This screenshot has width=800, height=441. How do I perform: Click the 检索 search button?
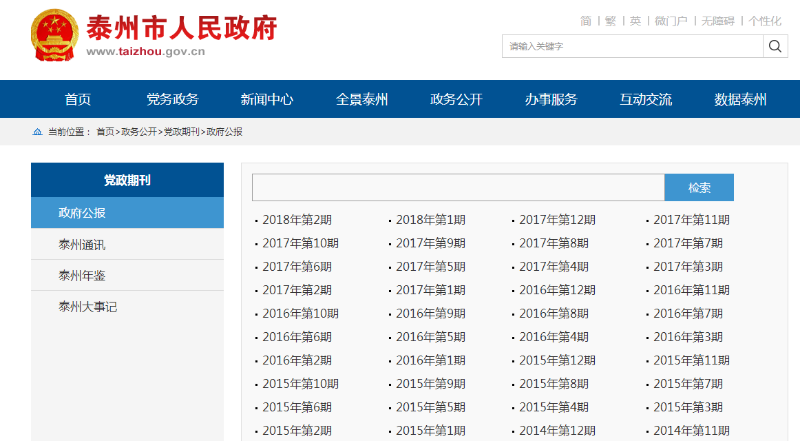coord(699,188)
